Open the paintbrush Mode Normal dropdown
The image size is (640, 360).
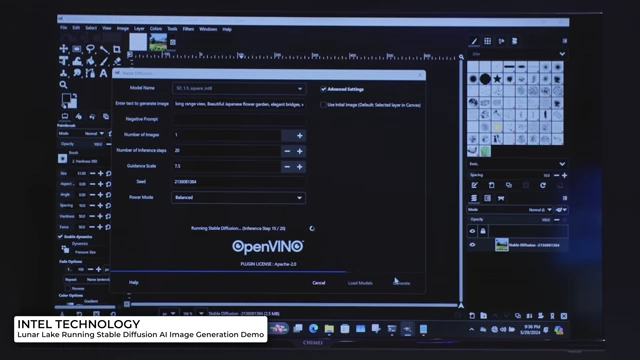82,133
